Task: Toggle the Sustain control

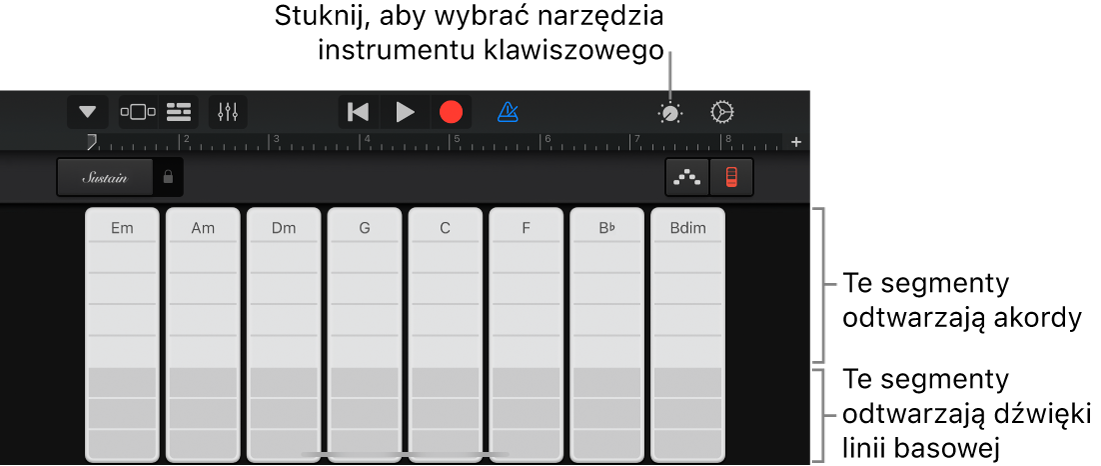Action: pos(105,177)
